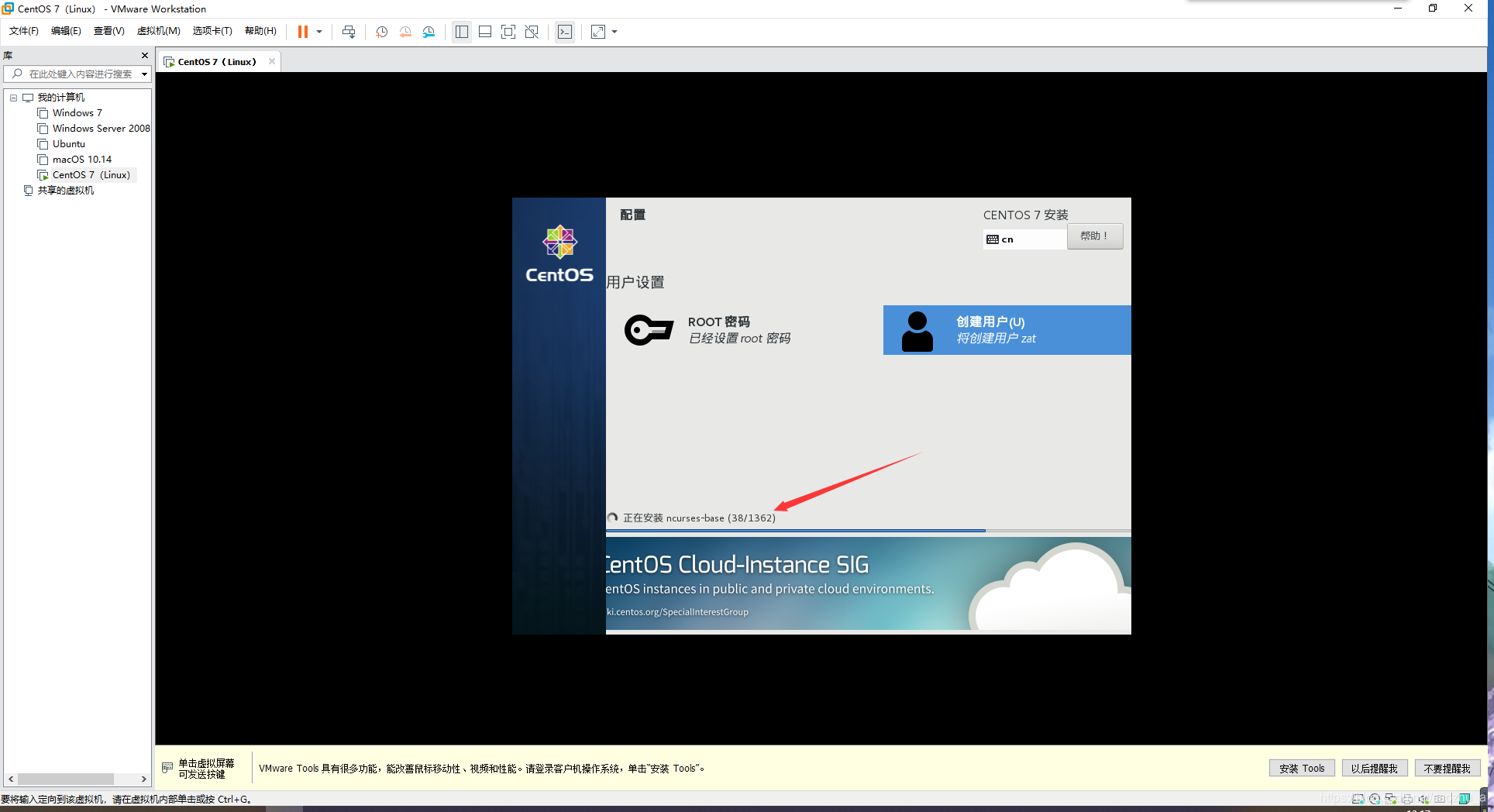The image size is (1494, 812).
Task: Click the installation progress bar
Action: pos(869,531)
